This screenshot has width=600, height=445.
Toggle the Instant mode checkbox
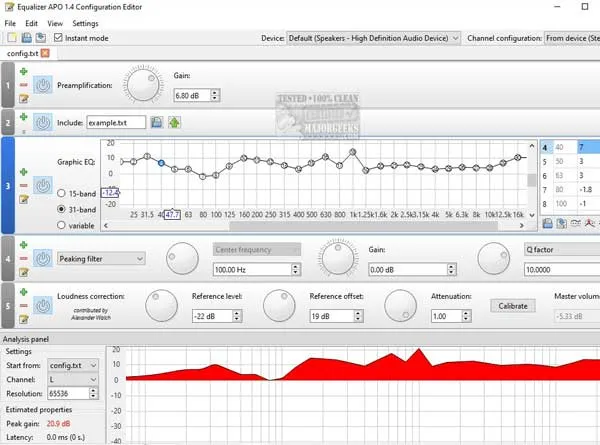[x=58, y=37]
